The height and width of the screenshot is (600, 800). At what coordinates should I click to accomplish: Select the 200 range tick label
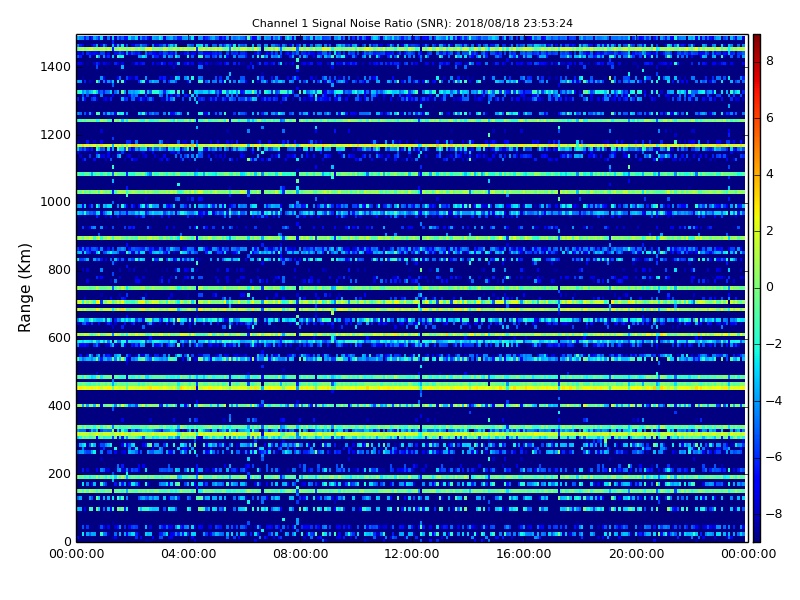pyautogui.click(x=59, y=473)
